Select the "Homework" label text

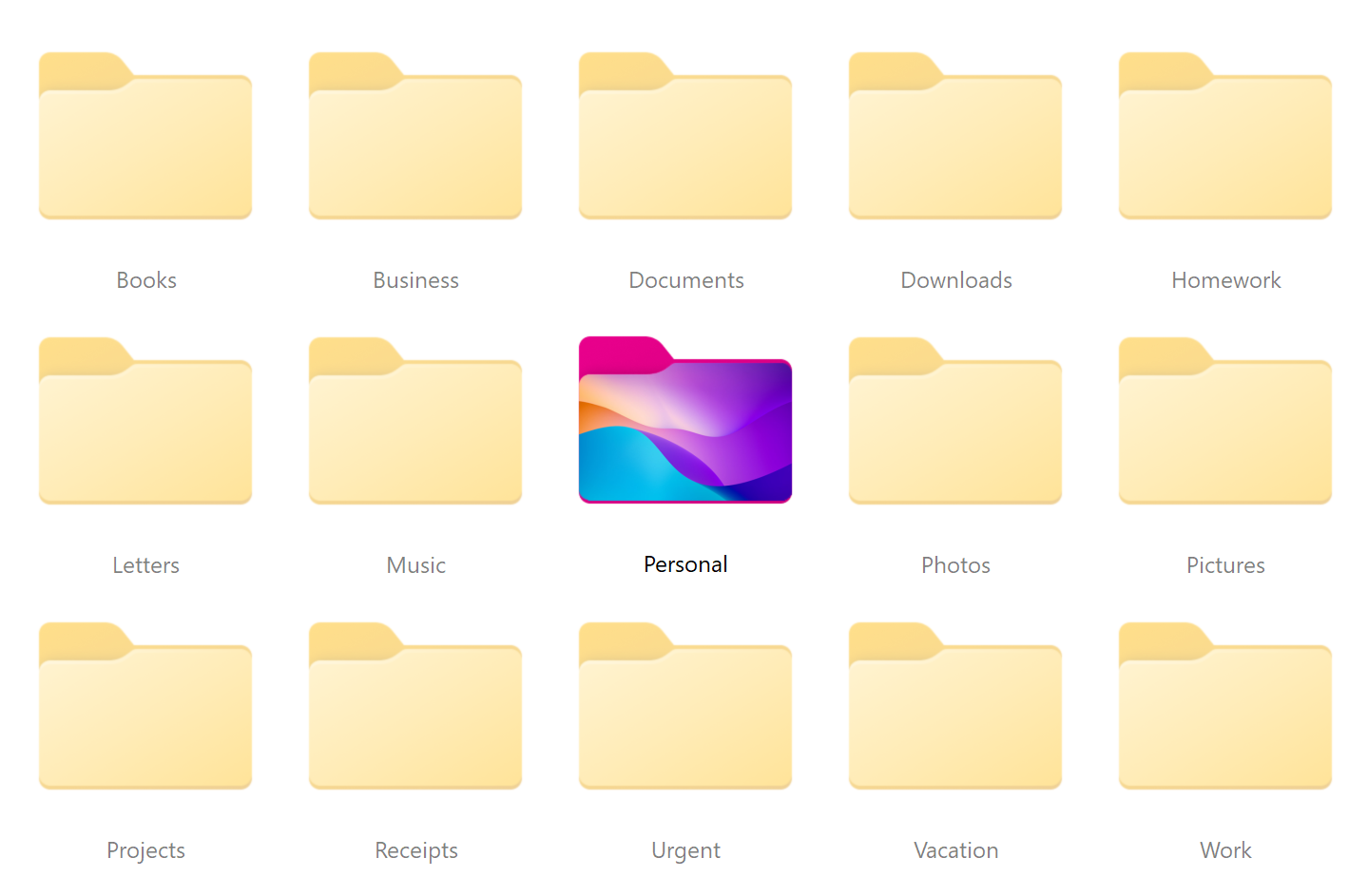(x=1226, y=280)
